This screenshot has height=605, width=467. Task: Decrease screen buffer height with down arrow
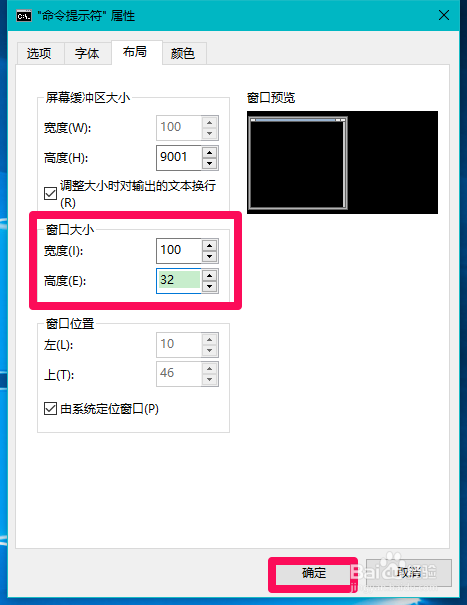click(210, 163)
